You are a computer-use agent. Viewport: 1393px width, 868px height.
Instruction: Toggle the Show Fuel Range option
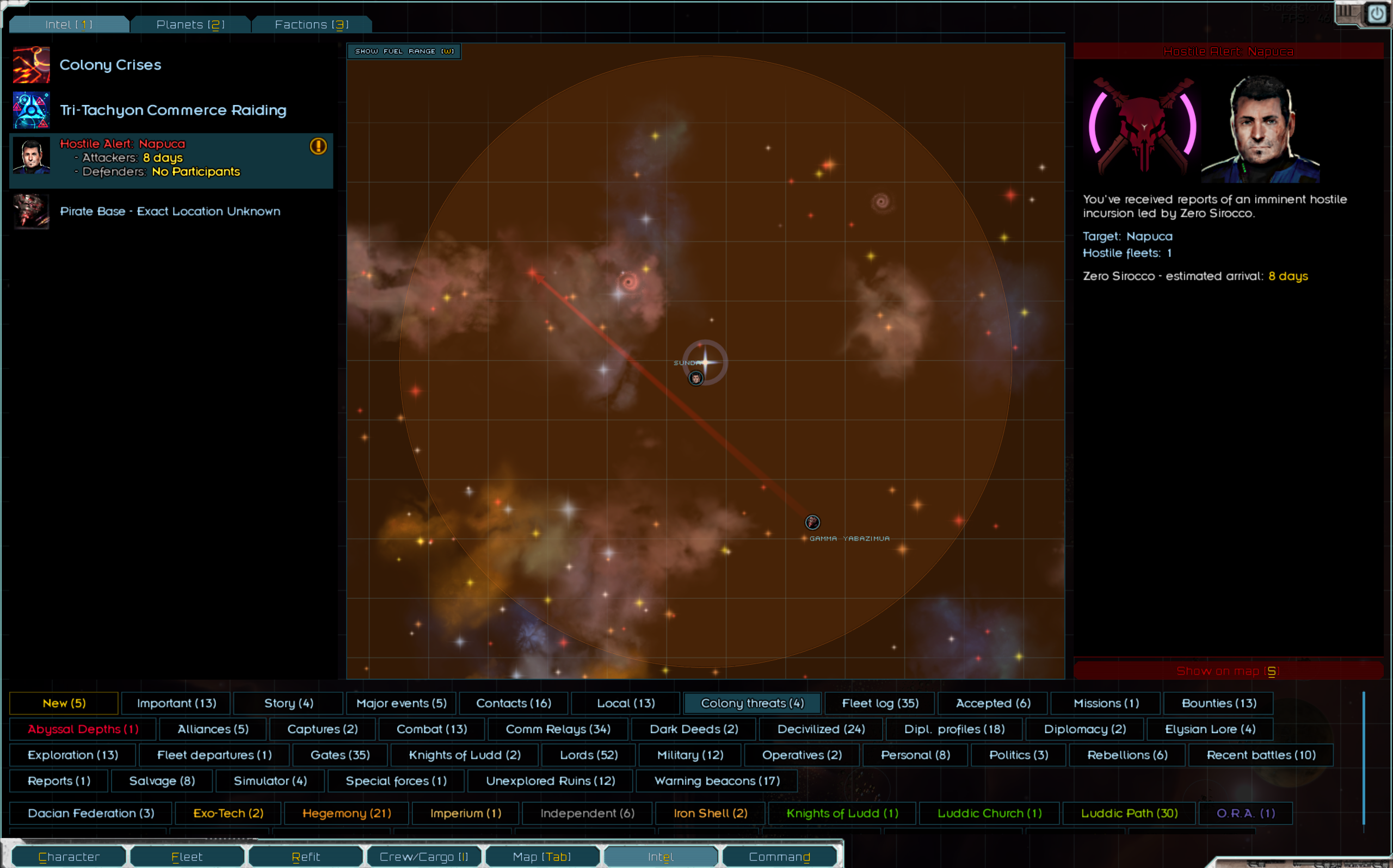point(404,51)
